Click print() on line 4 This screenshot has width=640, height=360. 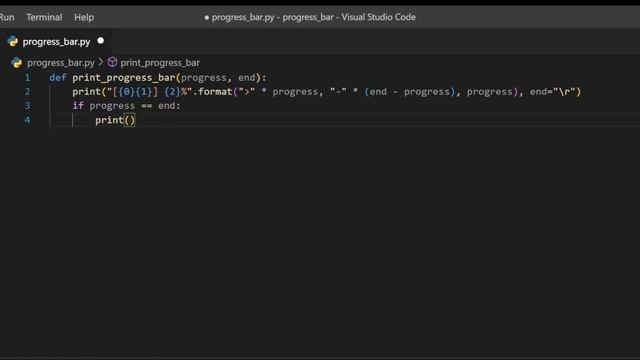tap(115, 120)
